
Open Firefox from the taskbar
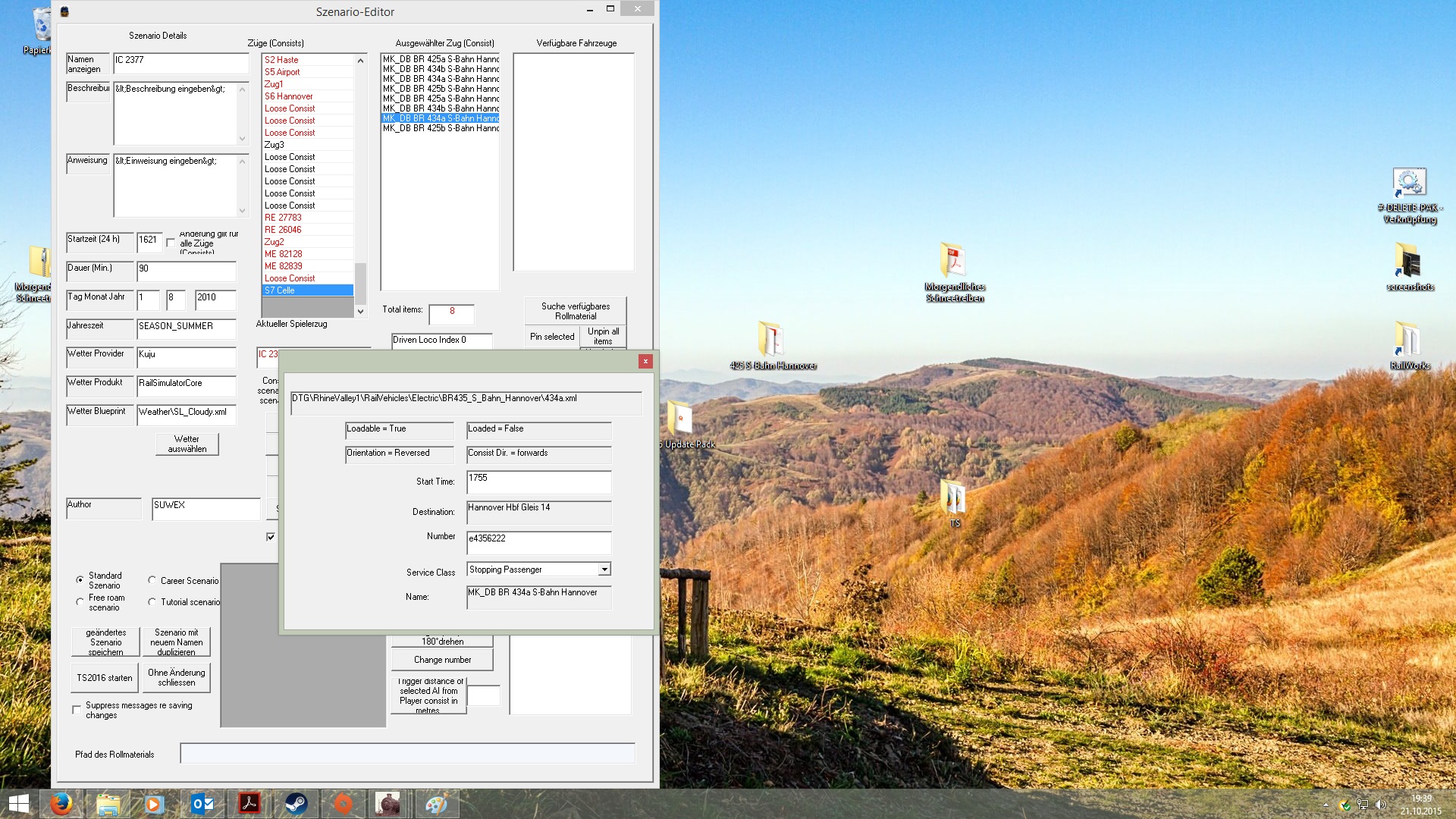click(61, 804)
